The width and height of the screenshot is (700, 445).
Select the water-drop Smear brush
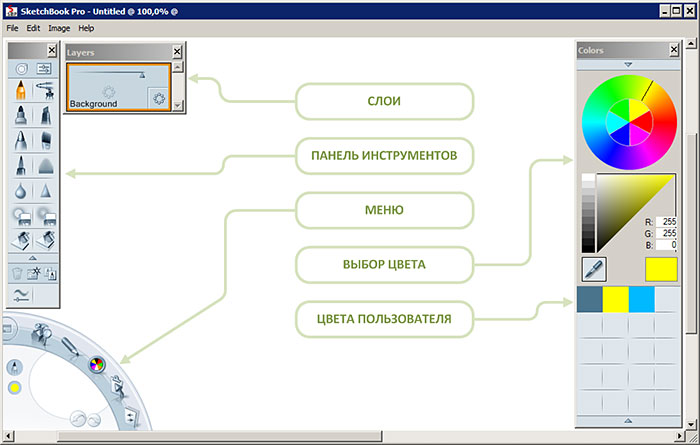tap(21, 191)
